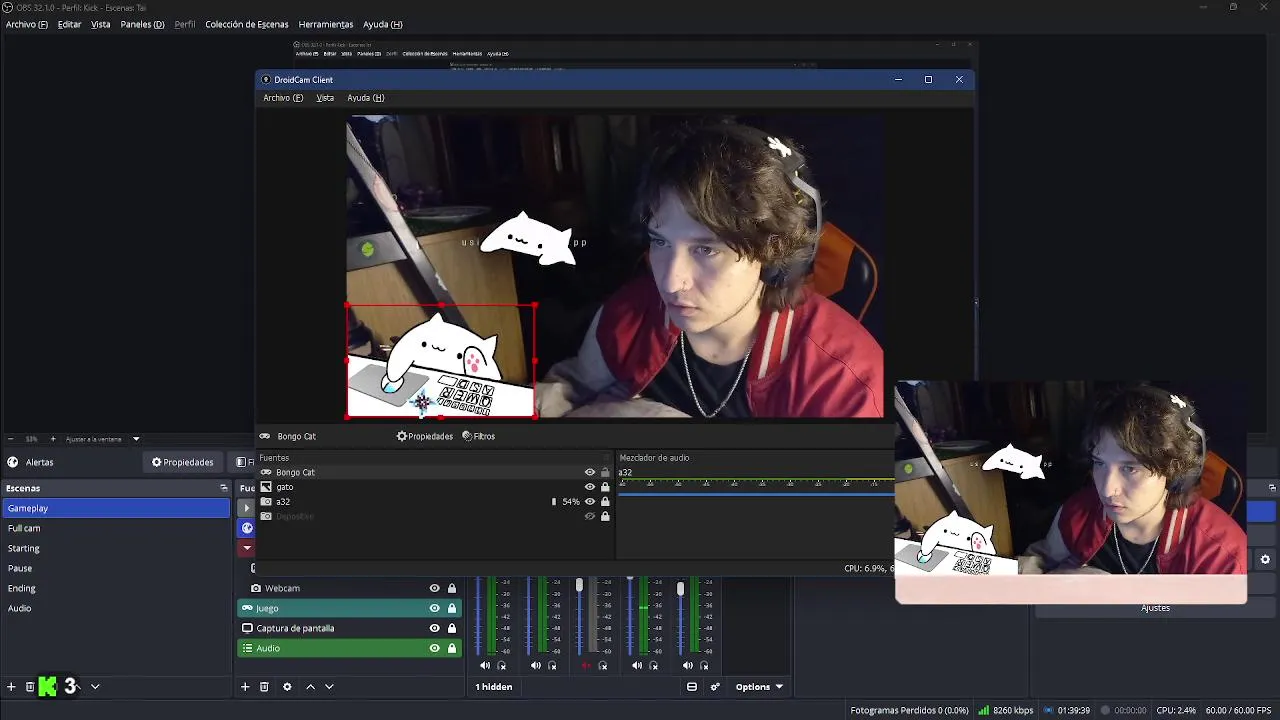The height and width of the screenshot is (720, 1280).
Task: Select the Captura de pantalla source
Action: click(349, 628)
